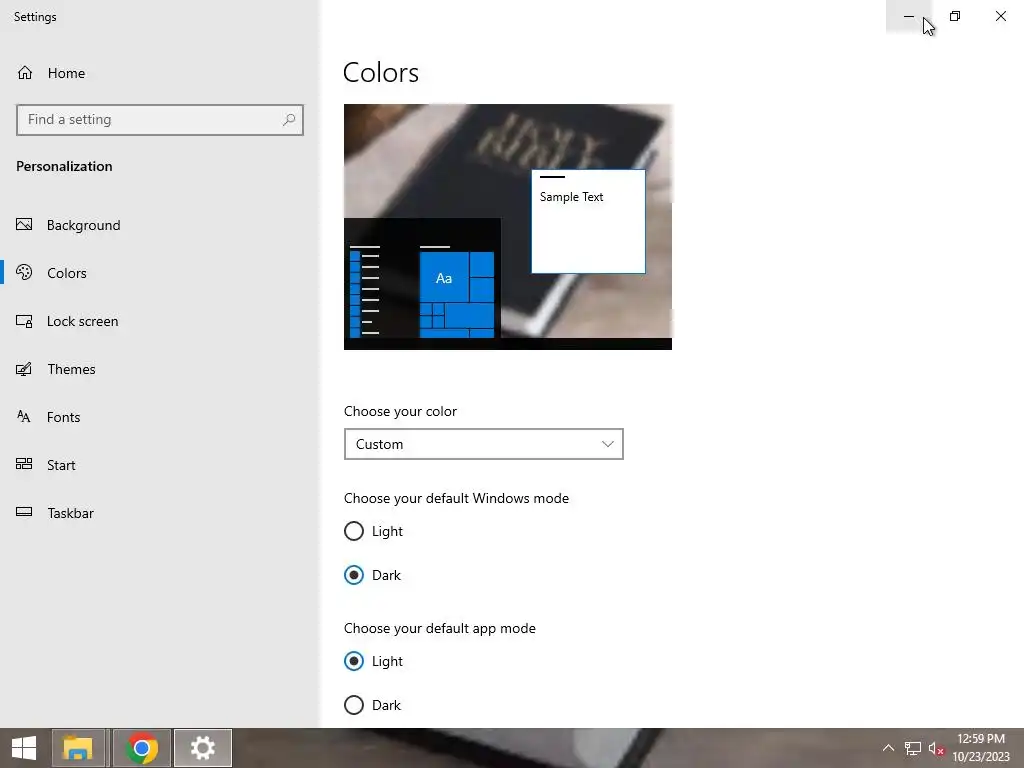Select Dark Windows mode

tap(354, 575)
